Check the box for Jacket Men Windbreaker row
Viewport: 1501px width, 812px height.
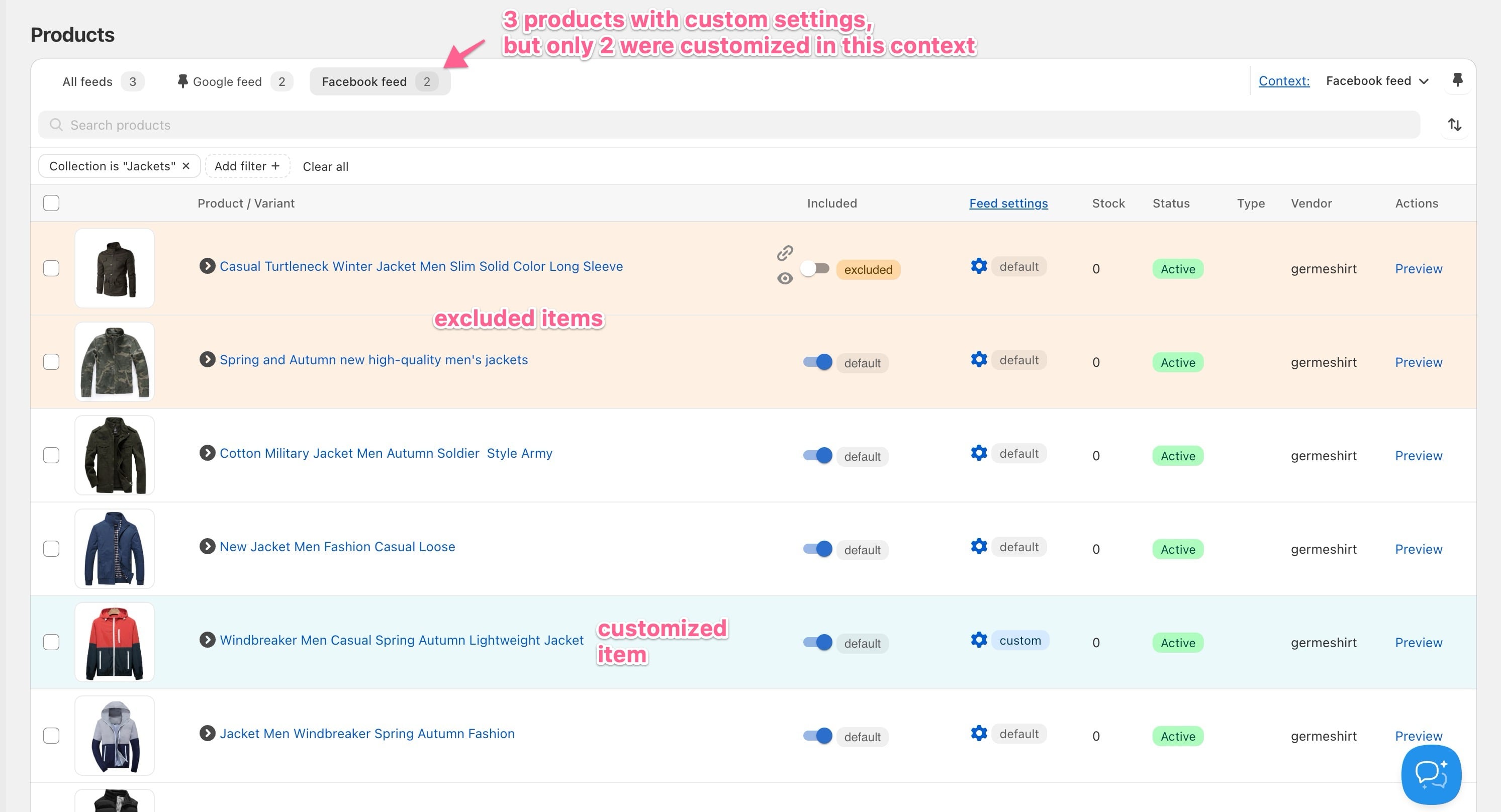point(51,735)
